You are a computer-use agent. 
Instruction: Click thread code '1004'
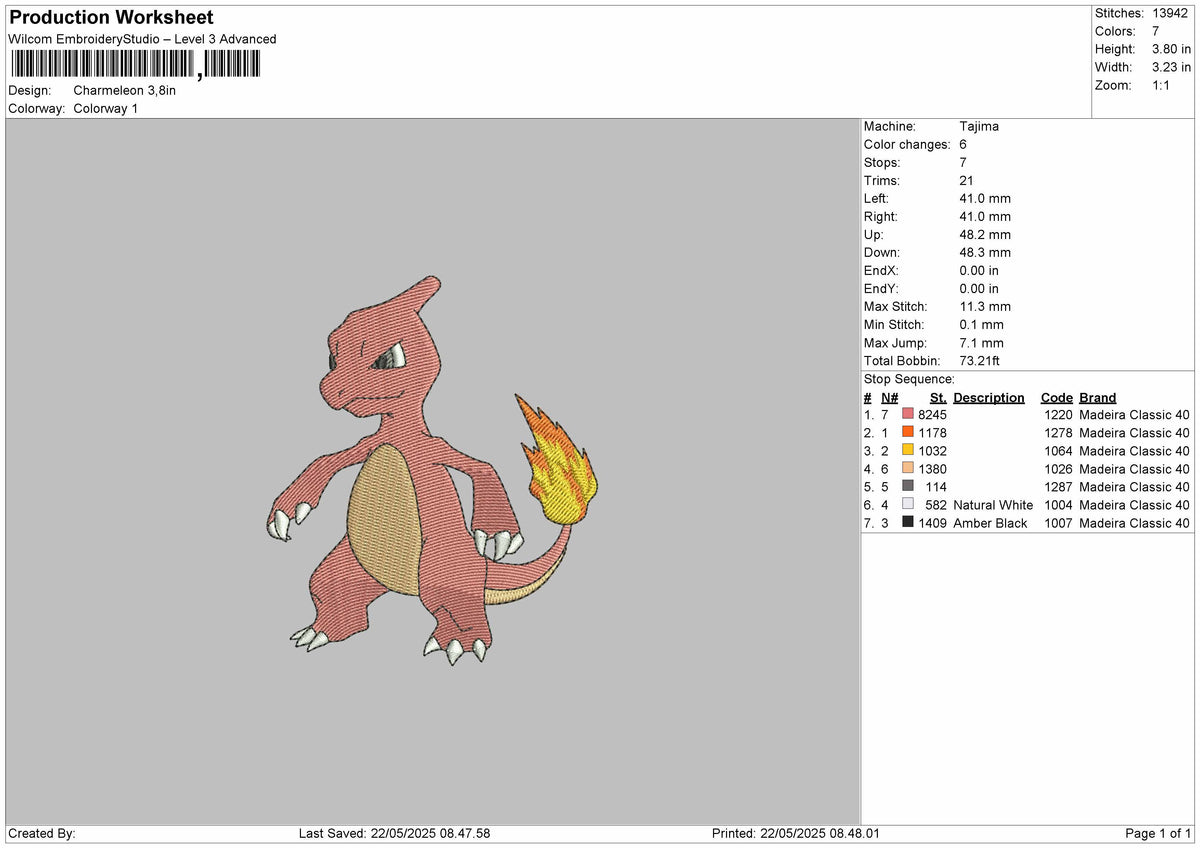click(1058, 505)
